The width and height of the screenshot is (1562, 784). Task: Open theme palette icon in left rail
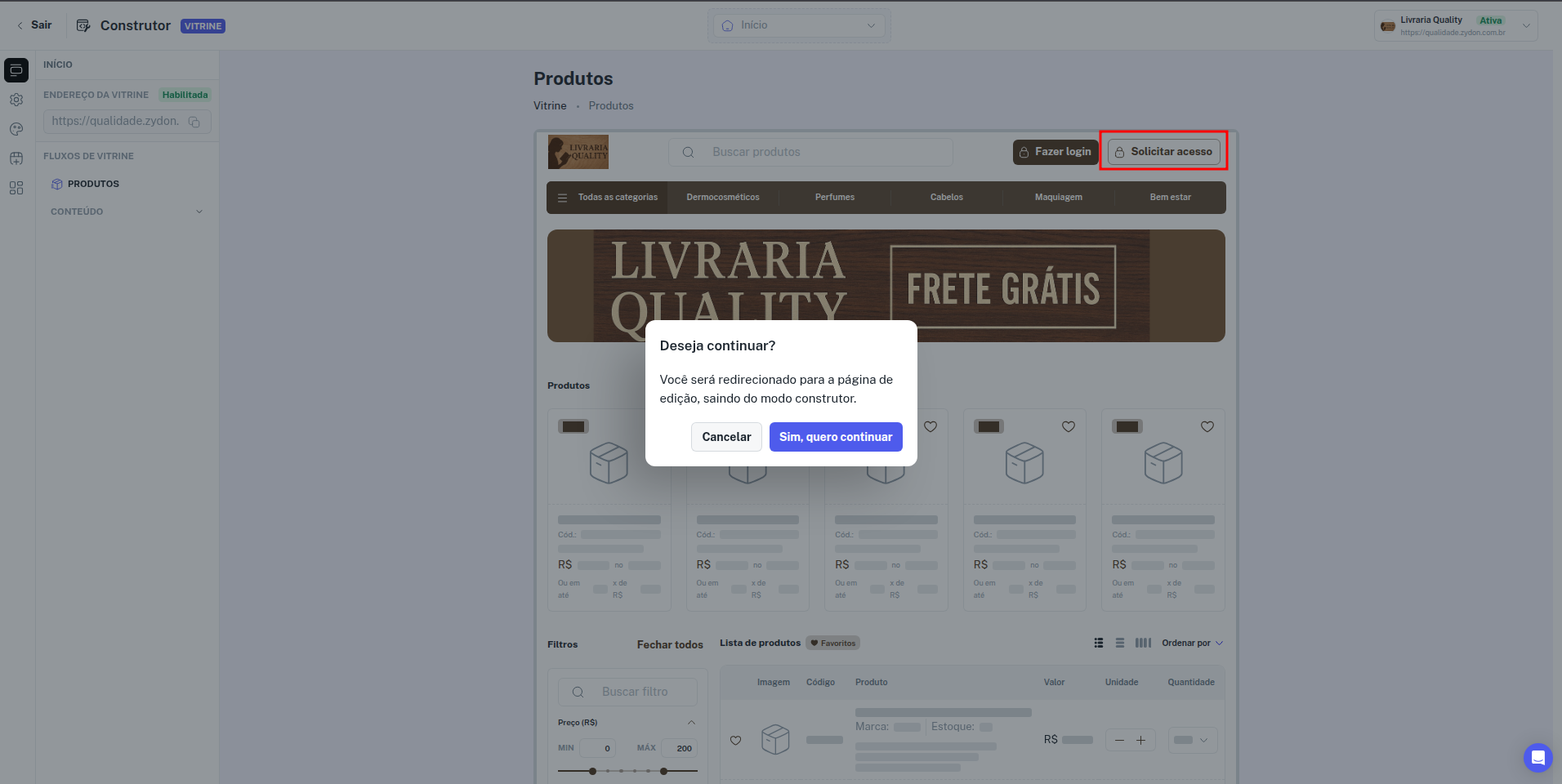point(16,129)
